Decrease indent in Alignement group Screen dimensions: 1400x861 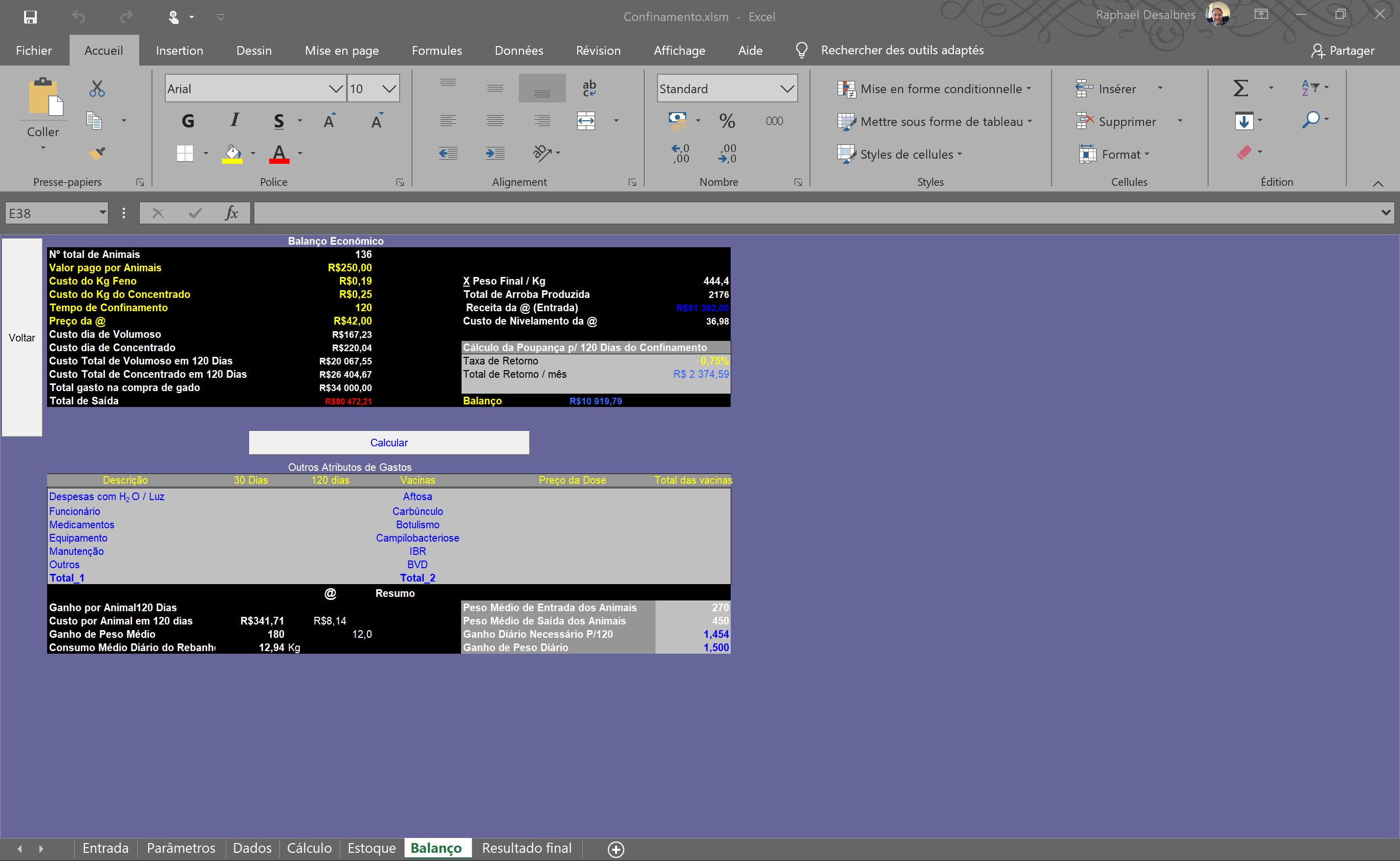click(x=448, y=153)
